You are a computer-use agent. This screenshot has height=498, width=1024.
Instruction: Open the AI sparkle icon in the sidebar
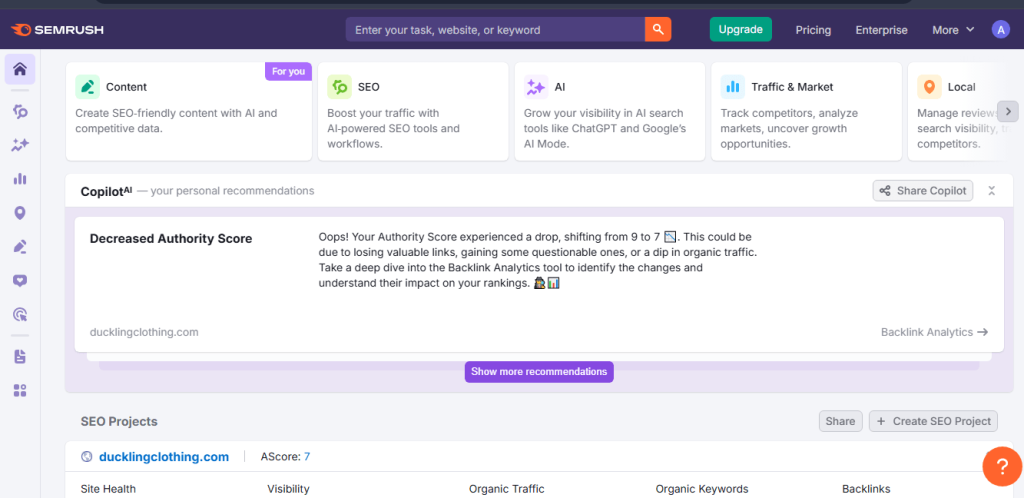20,145
